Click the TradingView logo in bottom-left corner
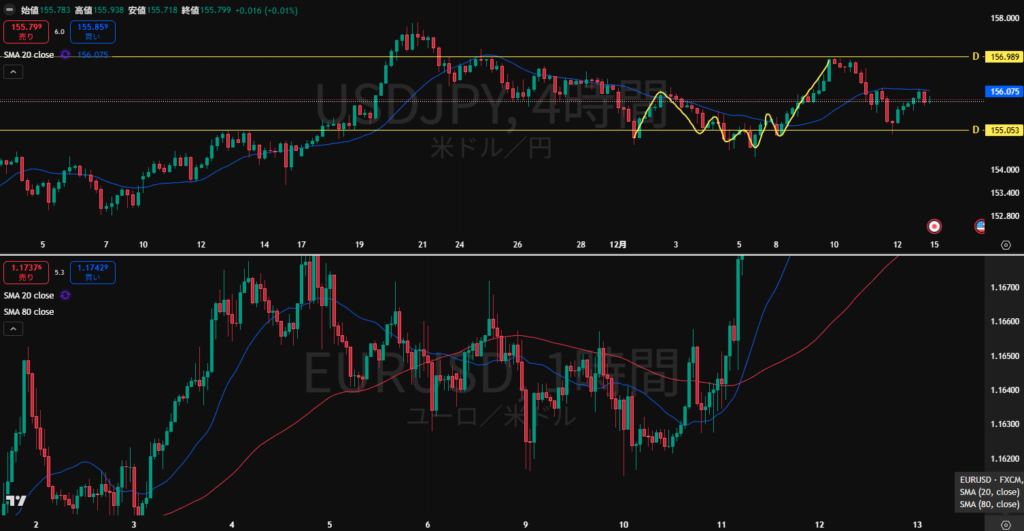The width and height of the screenshot is (1024, 531). click(15, 501)
